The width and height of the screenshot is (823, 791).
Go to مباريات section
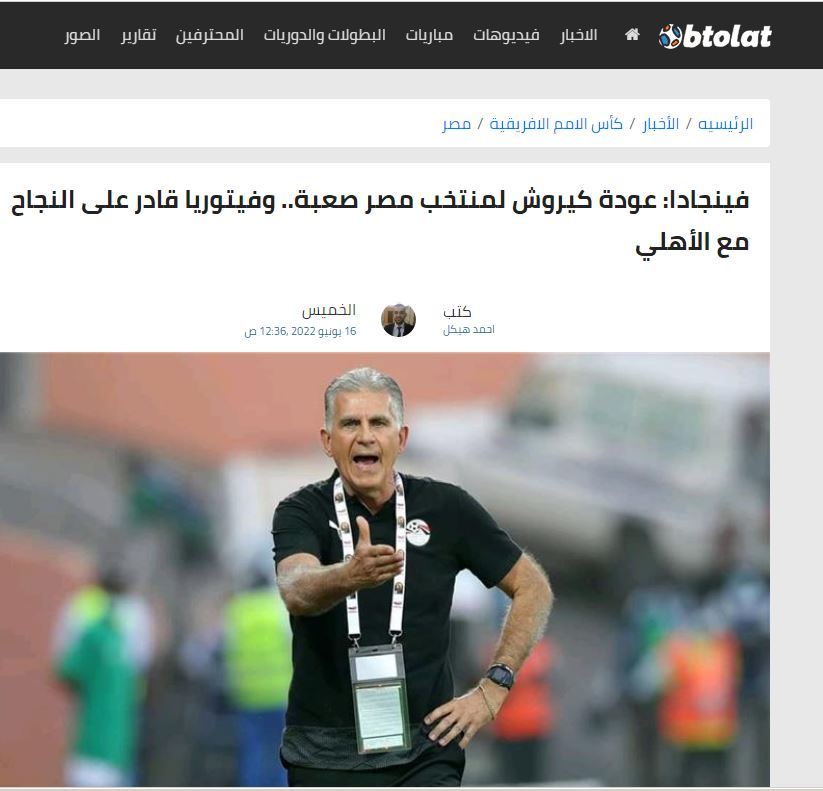[x=429, y=35]
